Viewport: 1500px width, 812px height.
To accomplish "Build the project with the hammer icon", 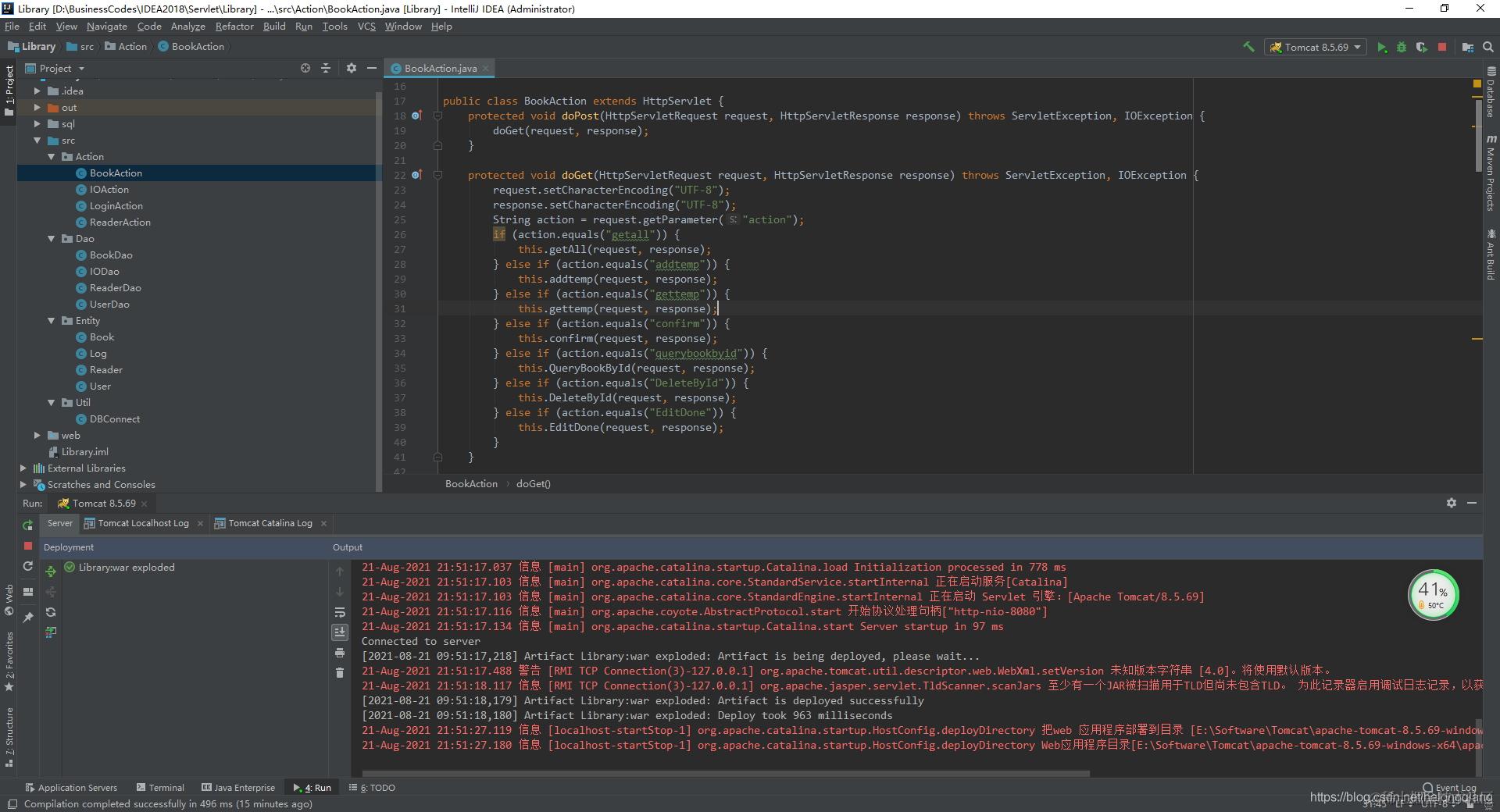I will pos(1248,47).
